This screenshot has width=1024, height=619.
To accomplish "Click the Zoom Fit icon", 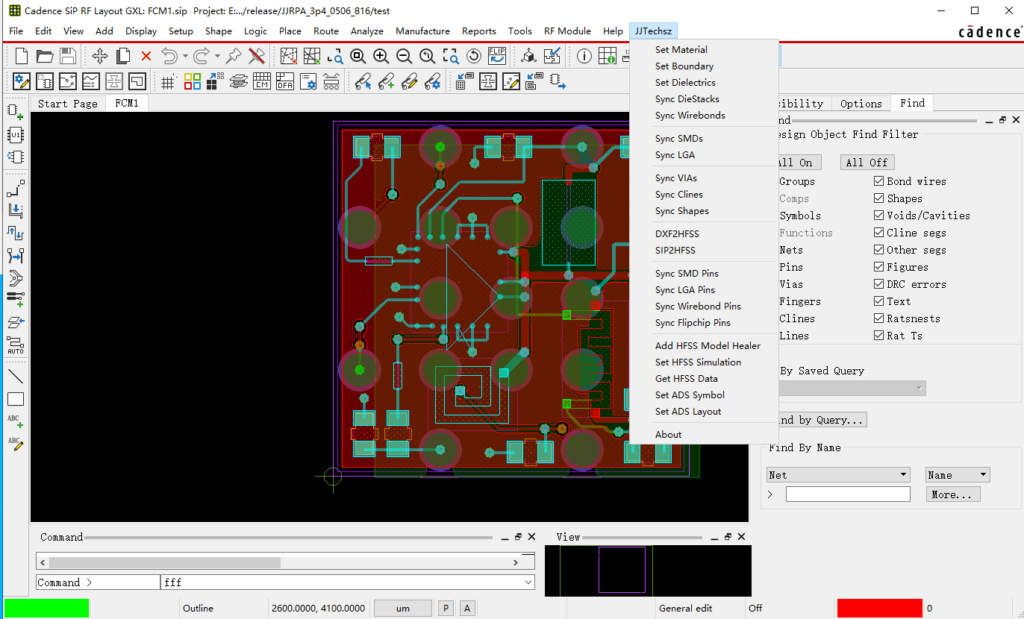I will pyautogui.click(x=358, y=56).
